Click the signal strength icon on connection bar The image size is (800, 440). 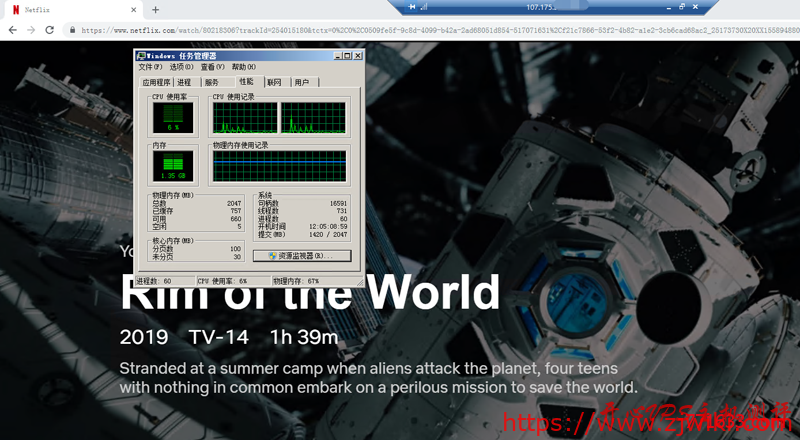[x=423, y=6]
